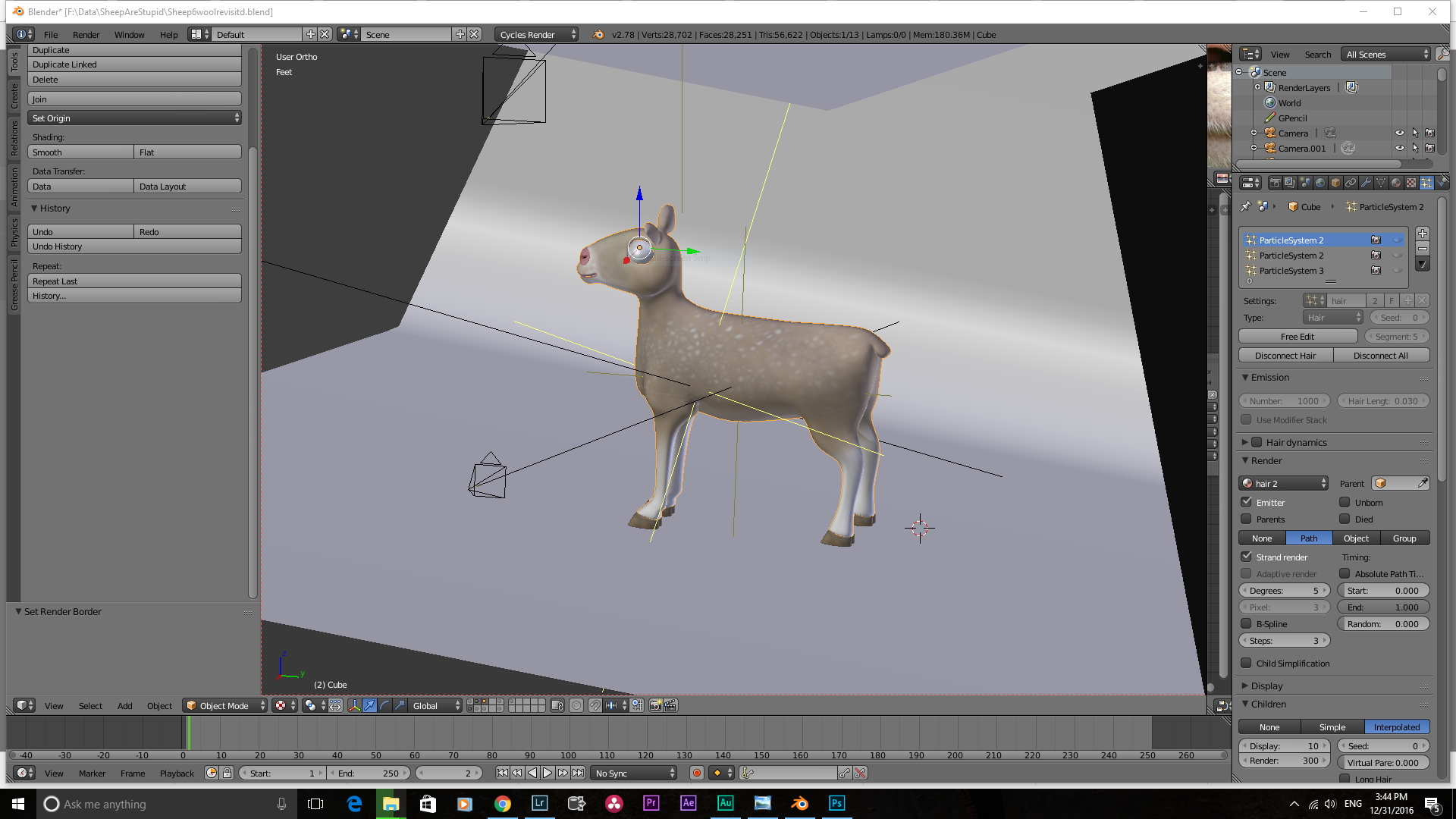Viewport: 1456px width, 819px height.
Task: Open the World properties tab
Action: click(x=1320, y=183)
